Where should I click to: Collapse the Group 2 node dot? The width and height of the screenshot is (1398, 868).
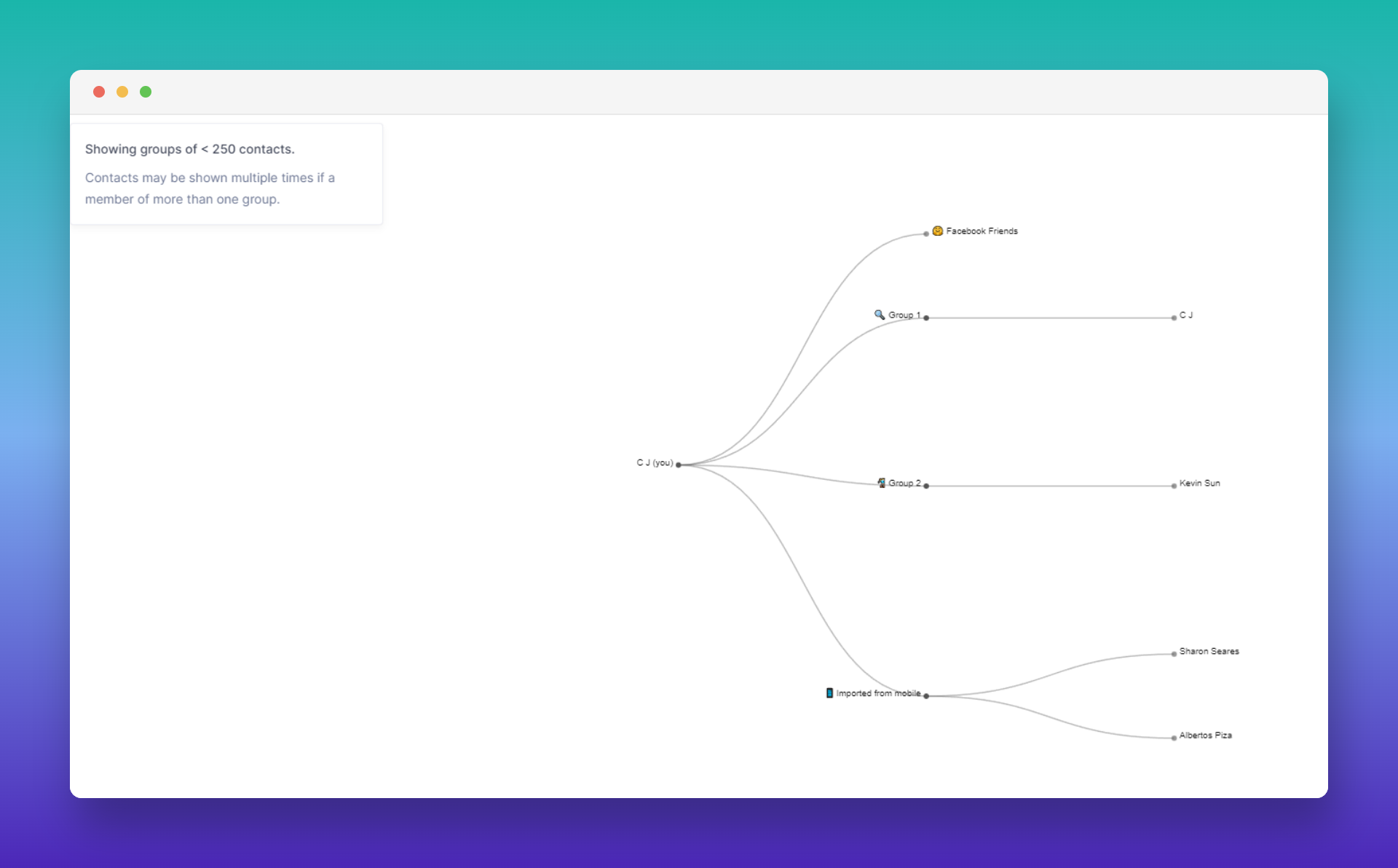(x=926, y=486)
